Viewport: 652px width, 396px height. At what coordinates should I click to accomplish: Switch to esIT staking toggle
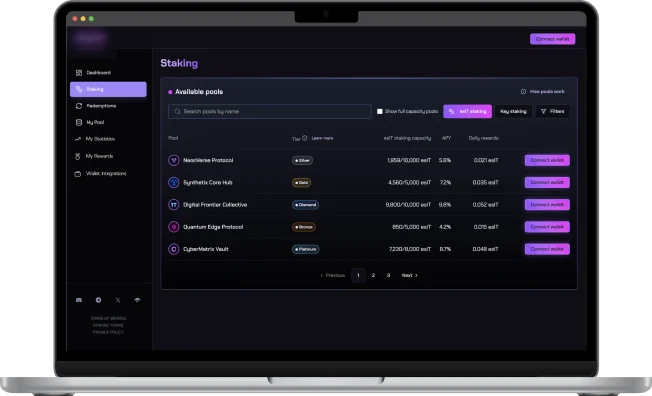467,111
